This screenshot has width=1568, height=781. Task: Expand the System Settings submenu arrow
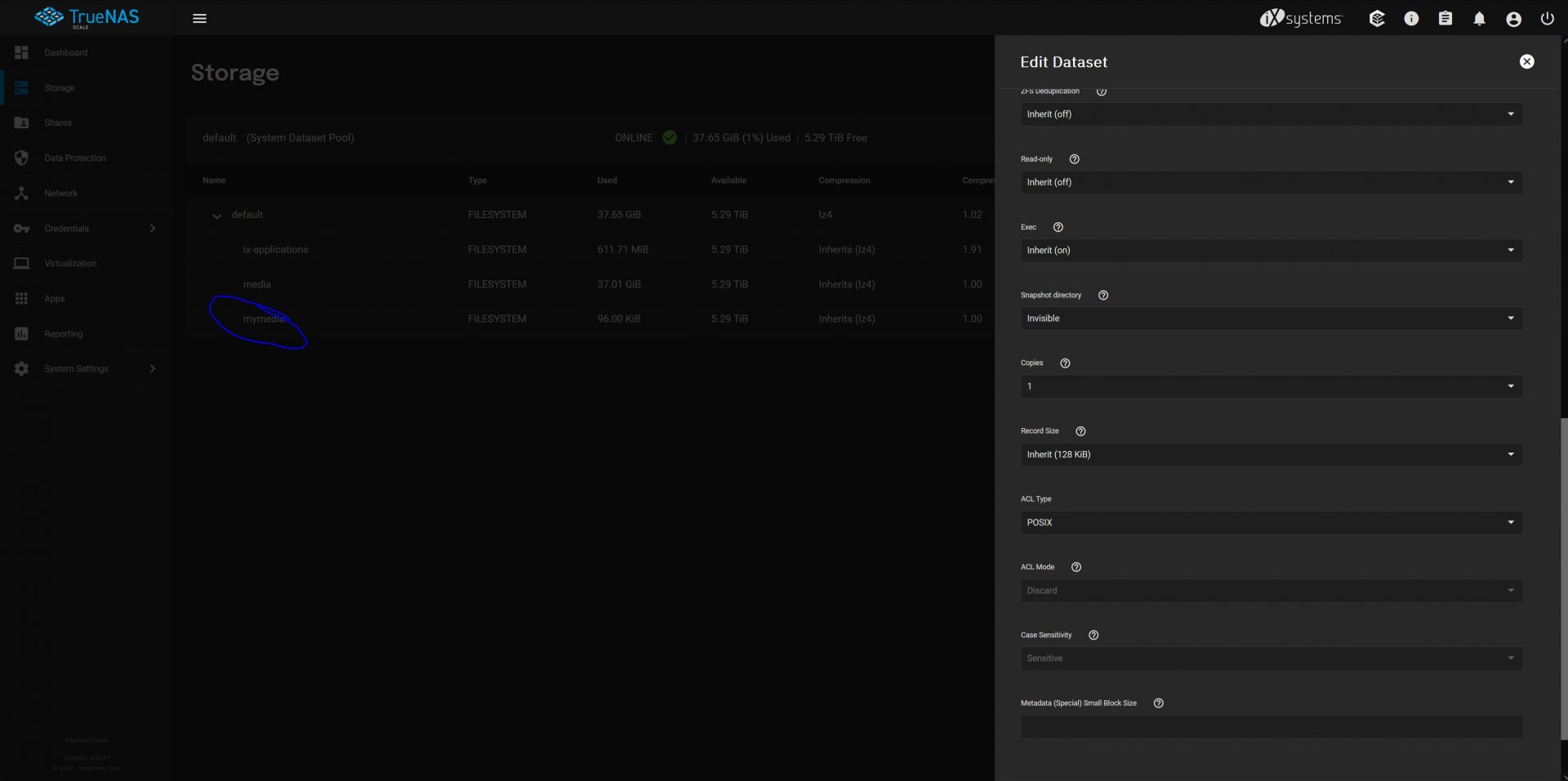pos(152,368)
